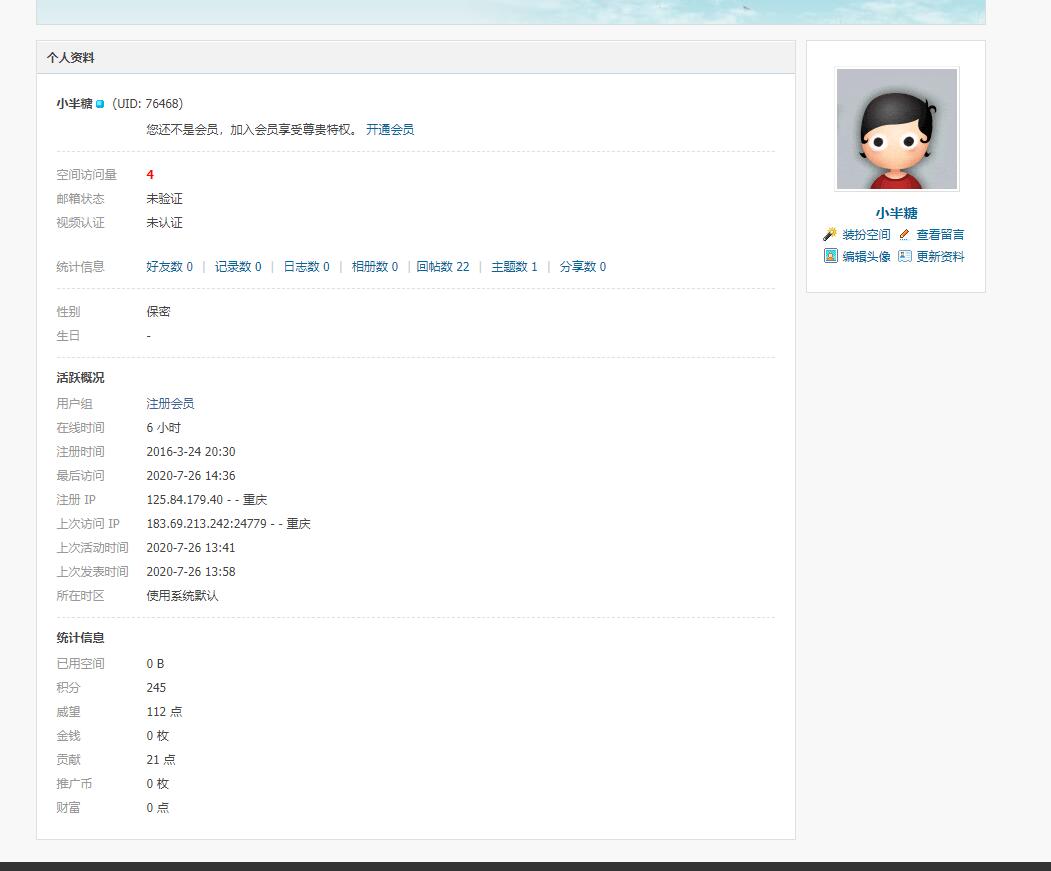The image size is (1051, 871).
Task: Click the user avatar picture
Action: (x=897, y=129)
